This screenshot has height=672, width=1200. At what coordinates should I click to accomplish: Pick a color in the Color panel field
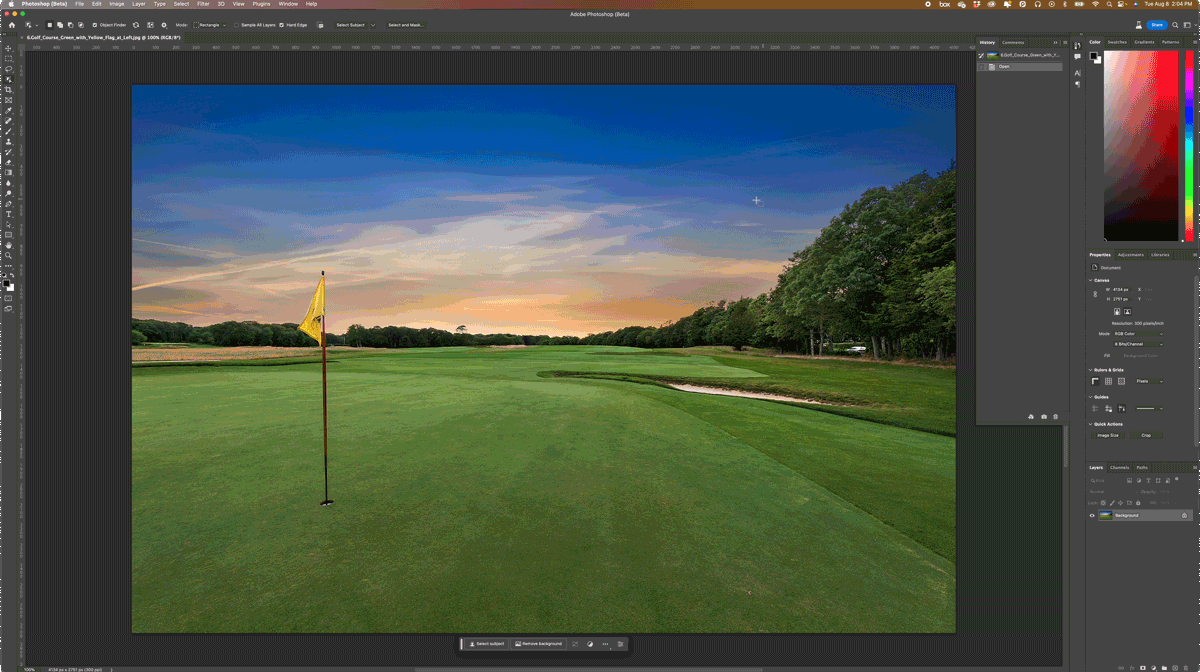point(1141,145)
